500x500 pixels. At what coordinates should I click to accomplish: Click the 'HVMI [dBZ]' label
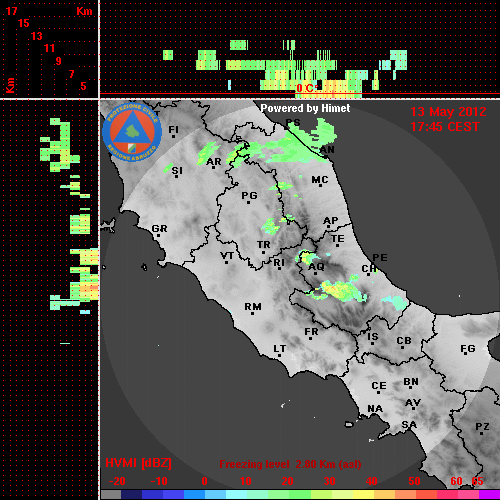(x=138, y=463)
